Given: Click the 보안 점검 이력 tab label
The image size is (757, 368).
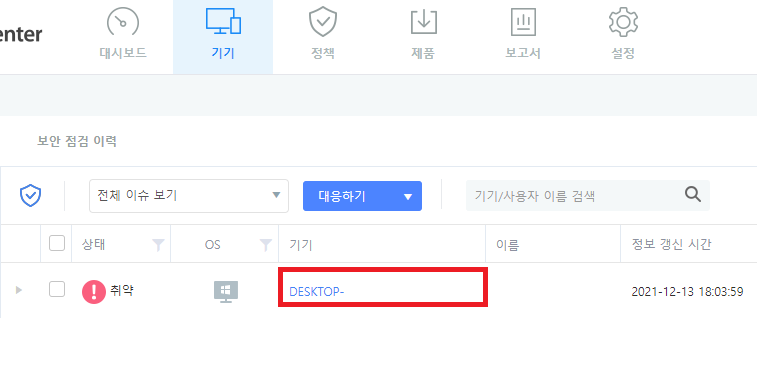Looking at the screenshot, I should click(77, 142).
